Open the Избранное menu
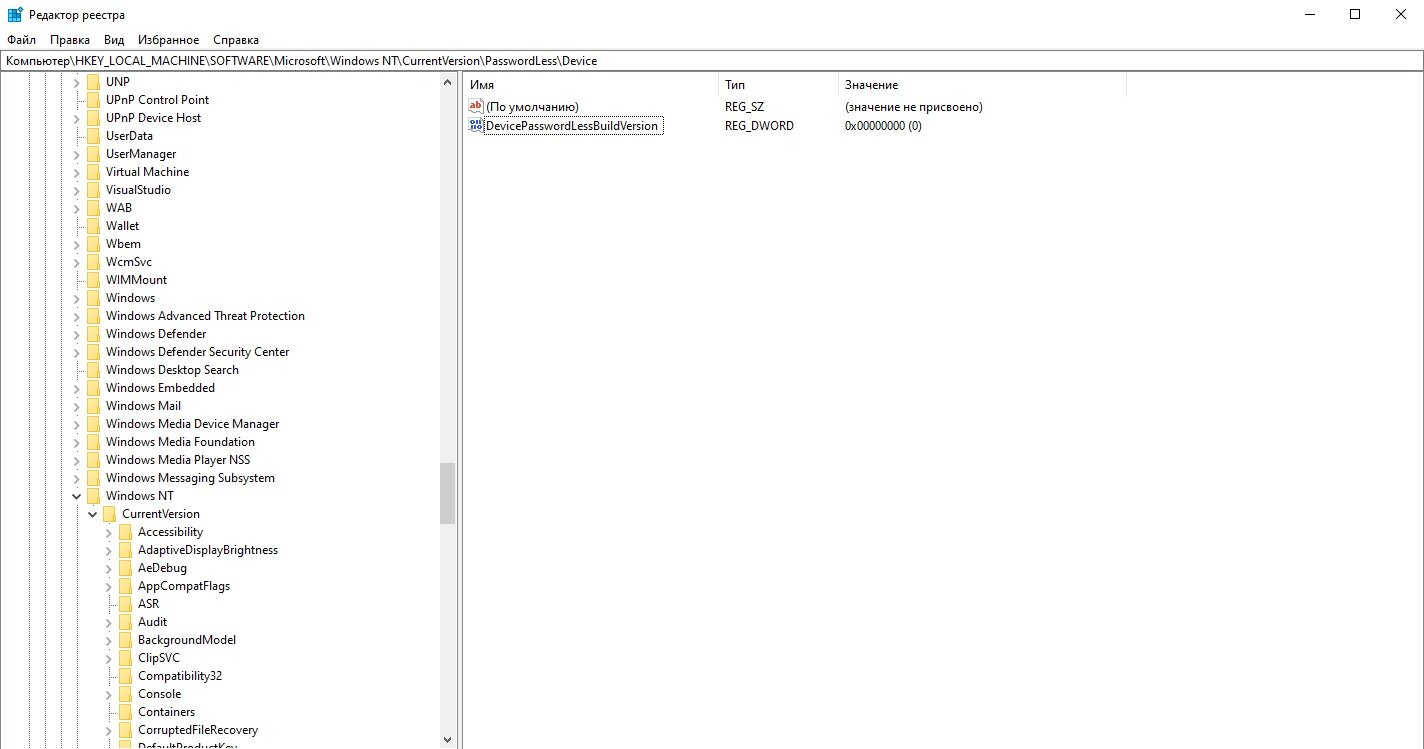 (169, 40)
